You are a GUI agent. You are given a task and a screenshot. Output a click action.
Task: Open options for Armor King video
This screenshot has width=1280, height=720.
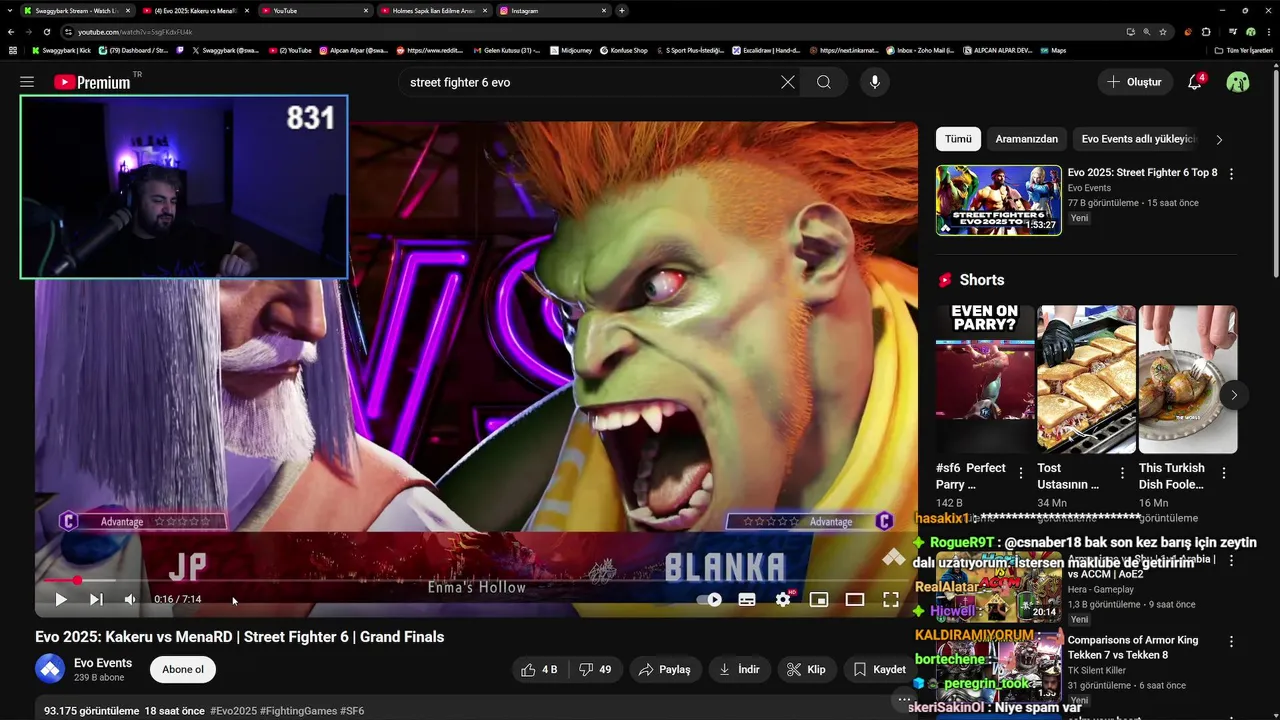click(x=1231, y=642)
